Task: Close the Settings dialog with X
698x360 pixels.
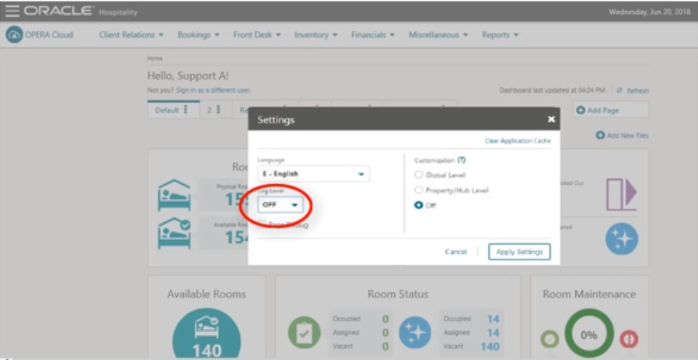Action: (551, 119)
